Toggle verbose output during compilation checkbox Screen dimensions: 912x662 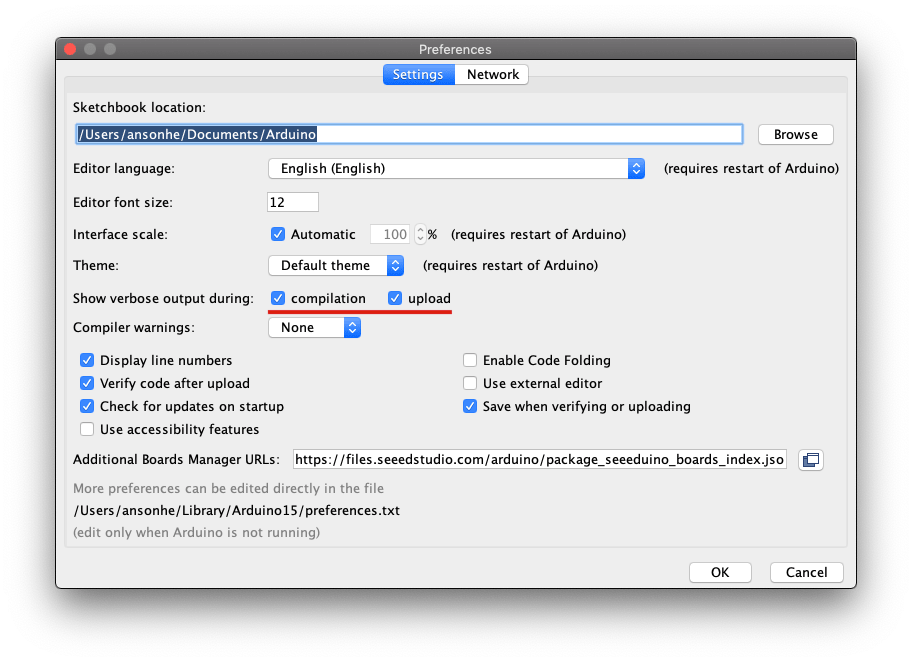coord(278,299)
